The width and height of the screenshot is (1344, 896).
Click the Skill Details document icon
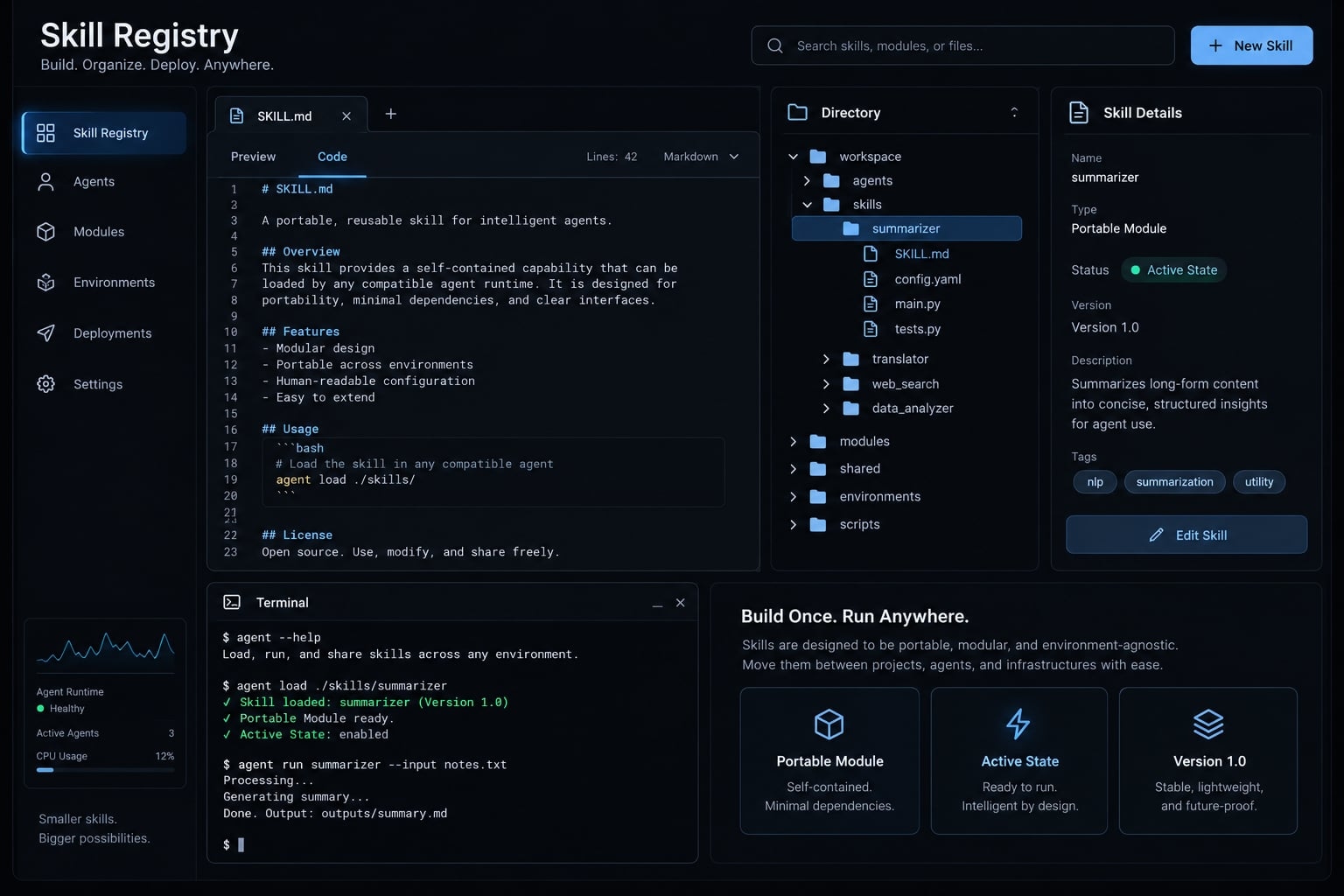tap(1080, 113)
